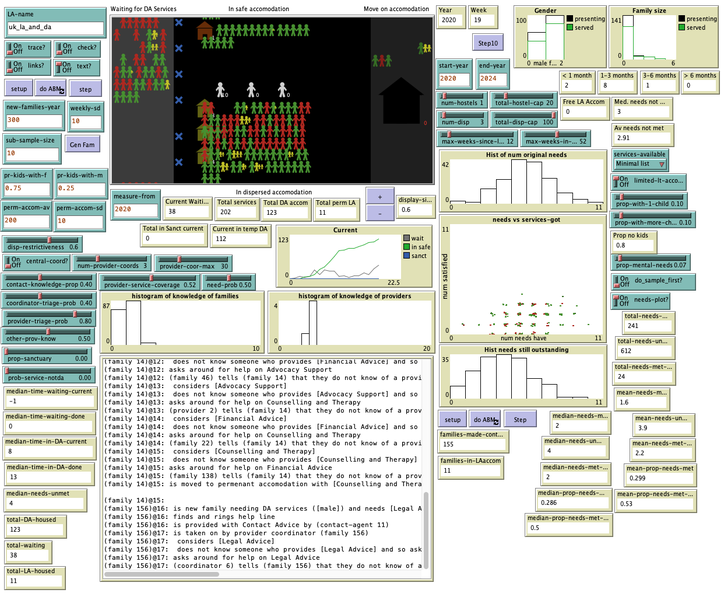Adjust the provider-service-coverage slider
Viewport: 724px width, 600px height.
[149, 282]
